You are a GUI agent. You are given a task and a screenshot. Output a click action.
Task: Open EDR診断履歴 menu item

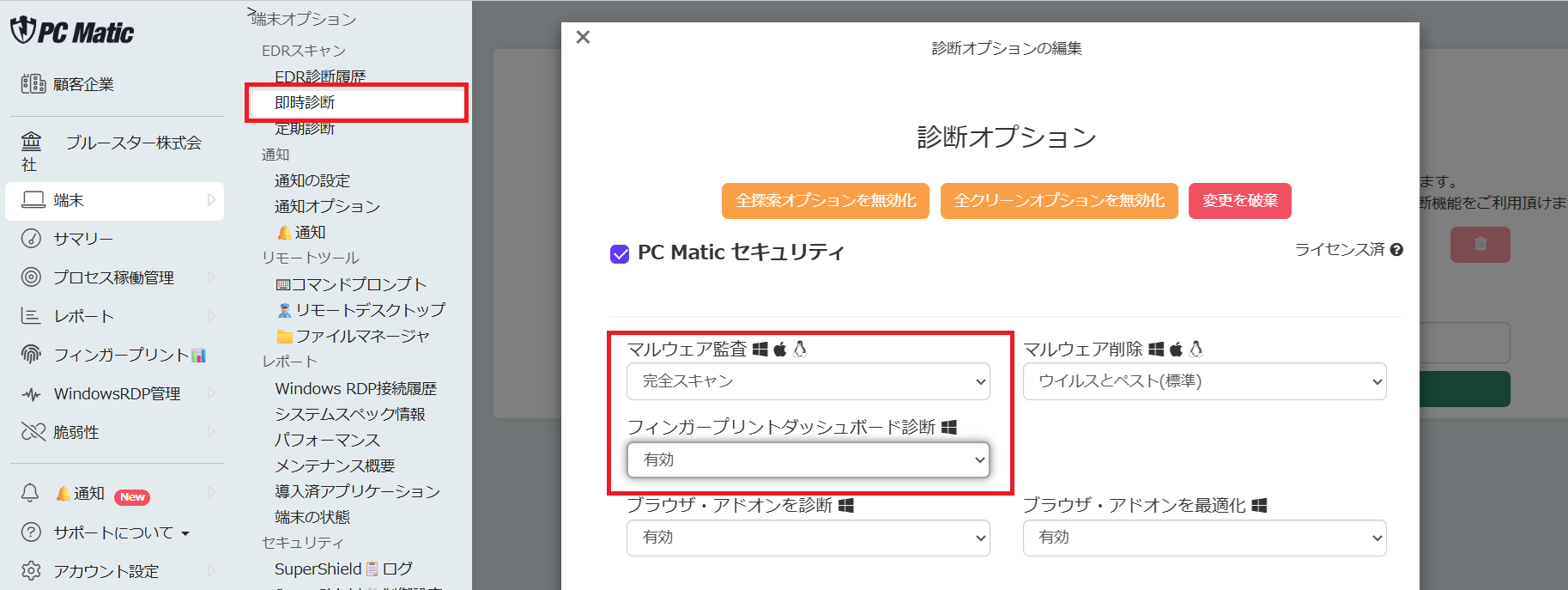tap(320, 76)
